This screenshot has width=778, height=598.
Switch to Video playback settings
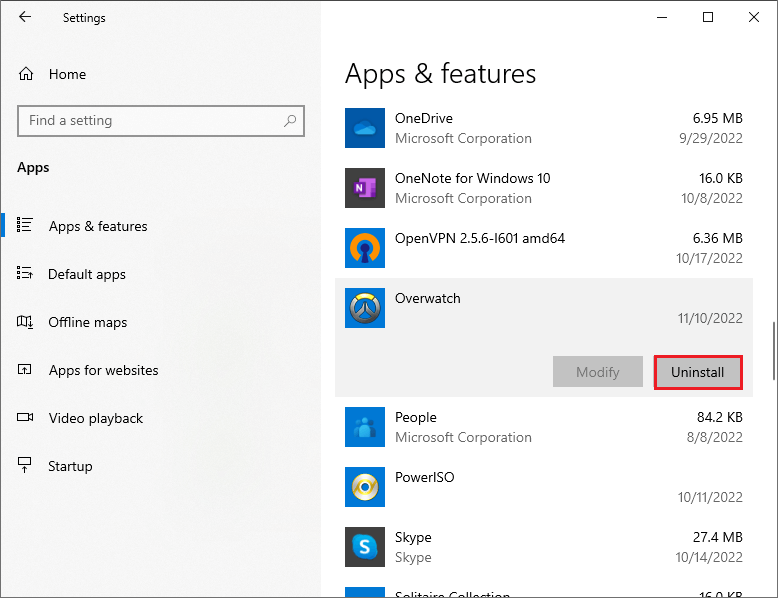click(x=96, y=418)
